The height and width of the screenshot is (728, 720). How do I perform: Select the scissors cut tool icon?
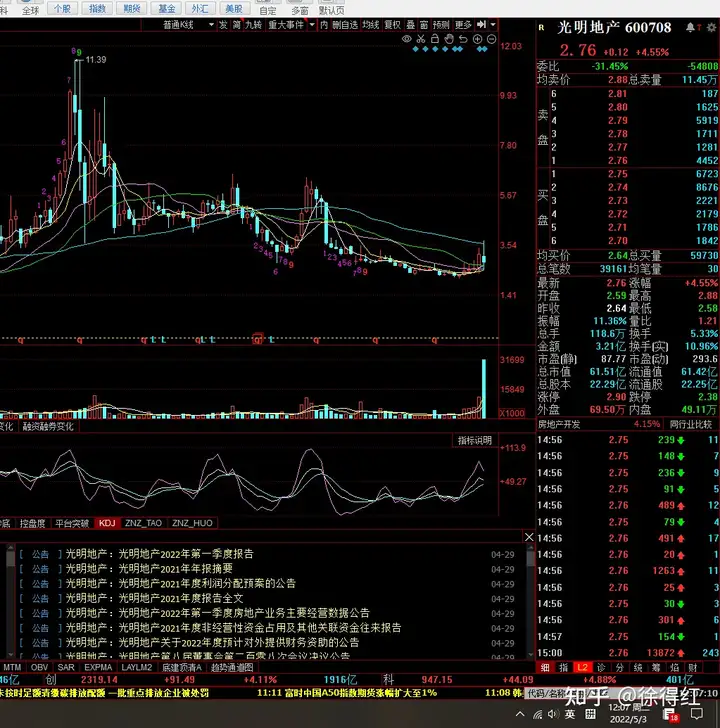click(421, 39)
